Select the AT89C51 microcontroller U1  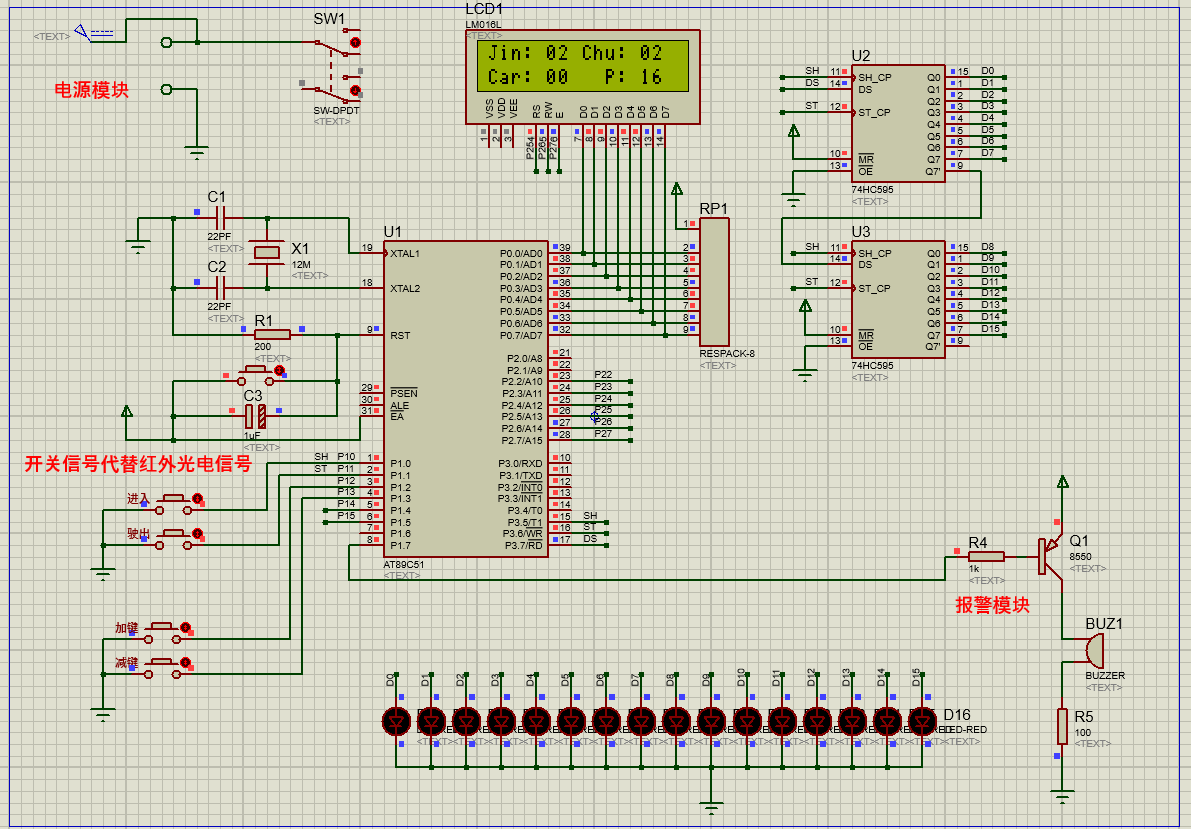click(x=466, y=399)
